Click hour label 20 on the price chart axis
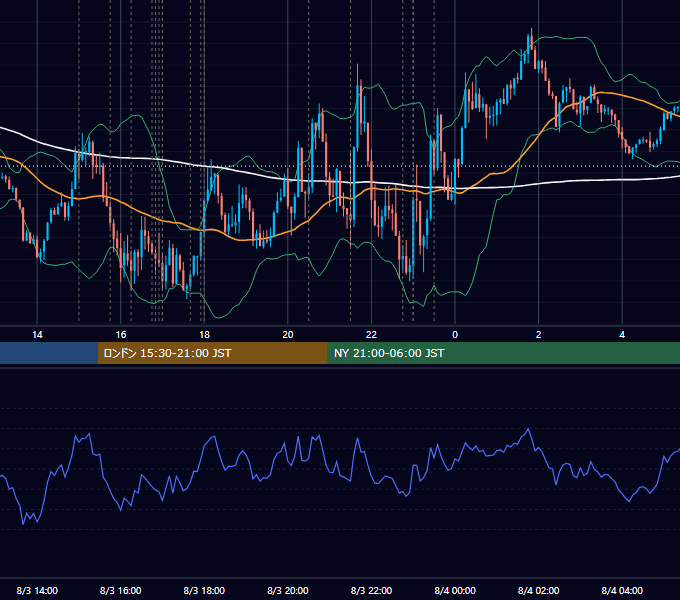The height and width of the screenshot is (600, 680). 288,335
